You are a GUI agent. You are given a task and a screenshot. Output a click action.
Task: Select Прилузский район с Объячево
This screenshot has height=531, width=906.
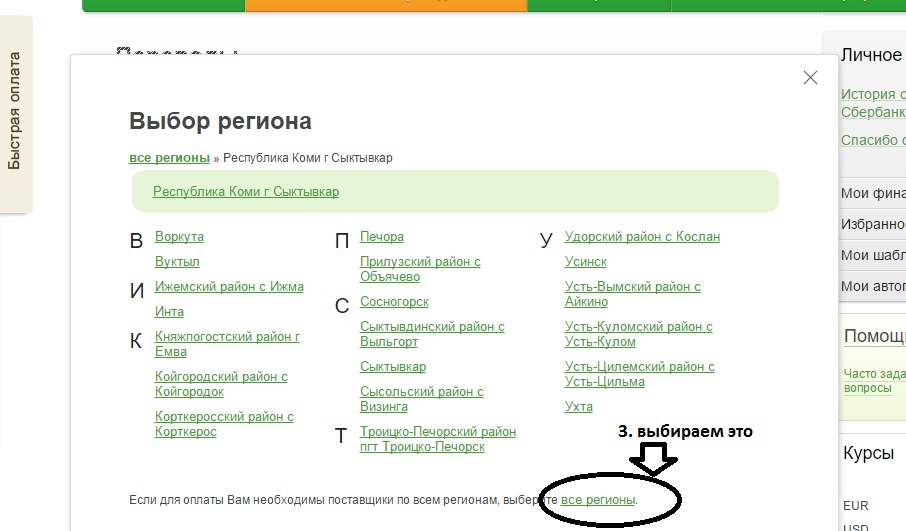click(x=420, y=269)
